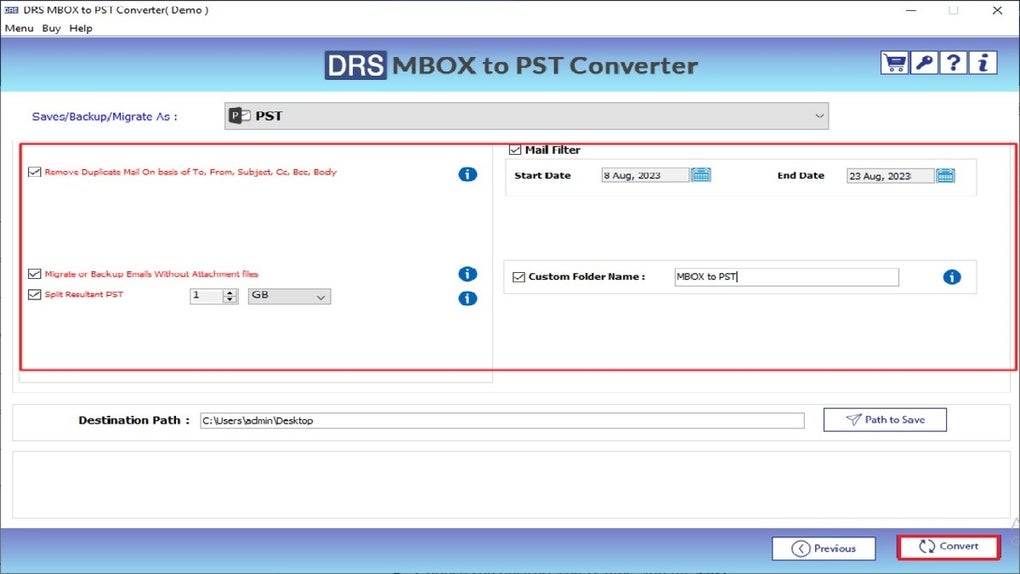The height and width of the screenshot is (574, 1020).
Task: Close the converter window
Action: tap(997, 10)
